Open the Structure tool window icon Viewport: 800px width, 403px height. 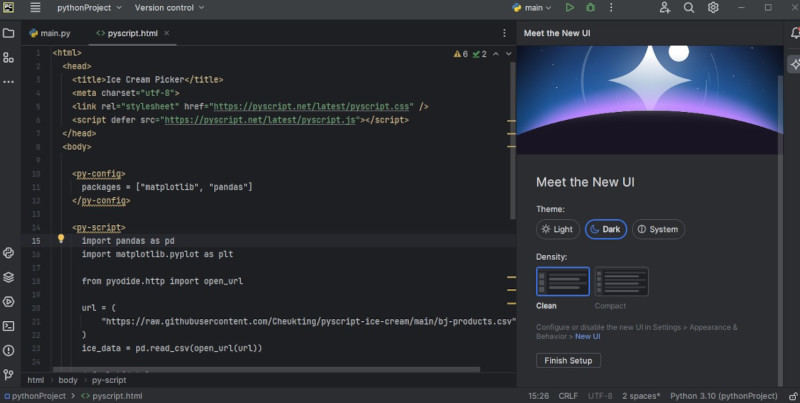pyautogui.click(x=9, y=58)
